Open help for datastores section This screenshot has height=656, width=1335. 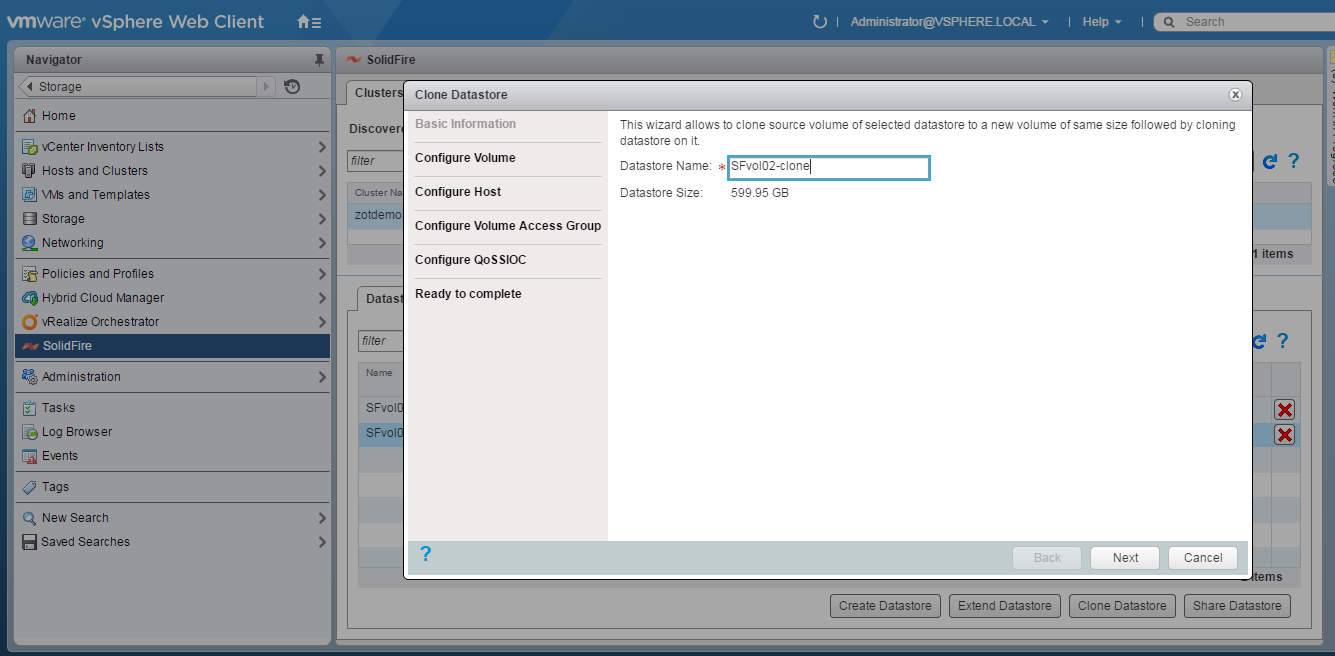point(1282,341)
